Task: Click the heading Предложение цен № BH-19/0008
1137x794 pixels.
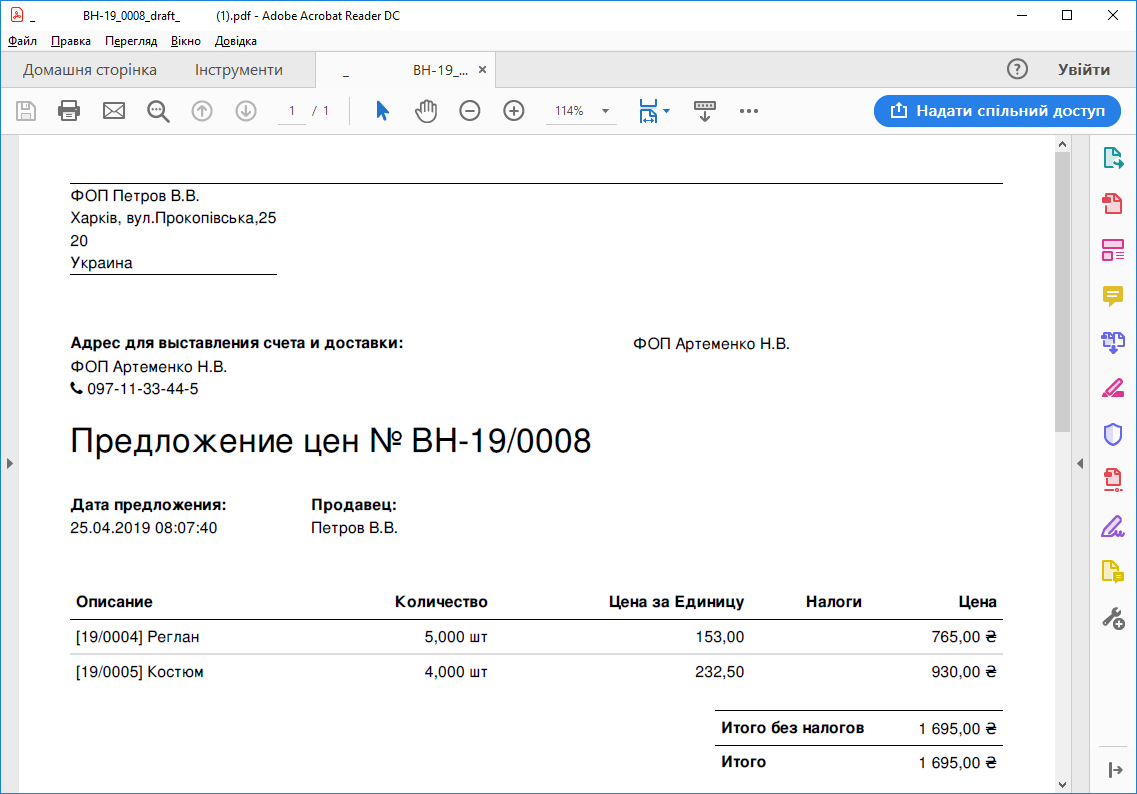Action: pyautogui.click(x=331, y=441)
